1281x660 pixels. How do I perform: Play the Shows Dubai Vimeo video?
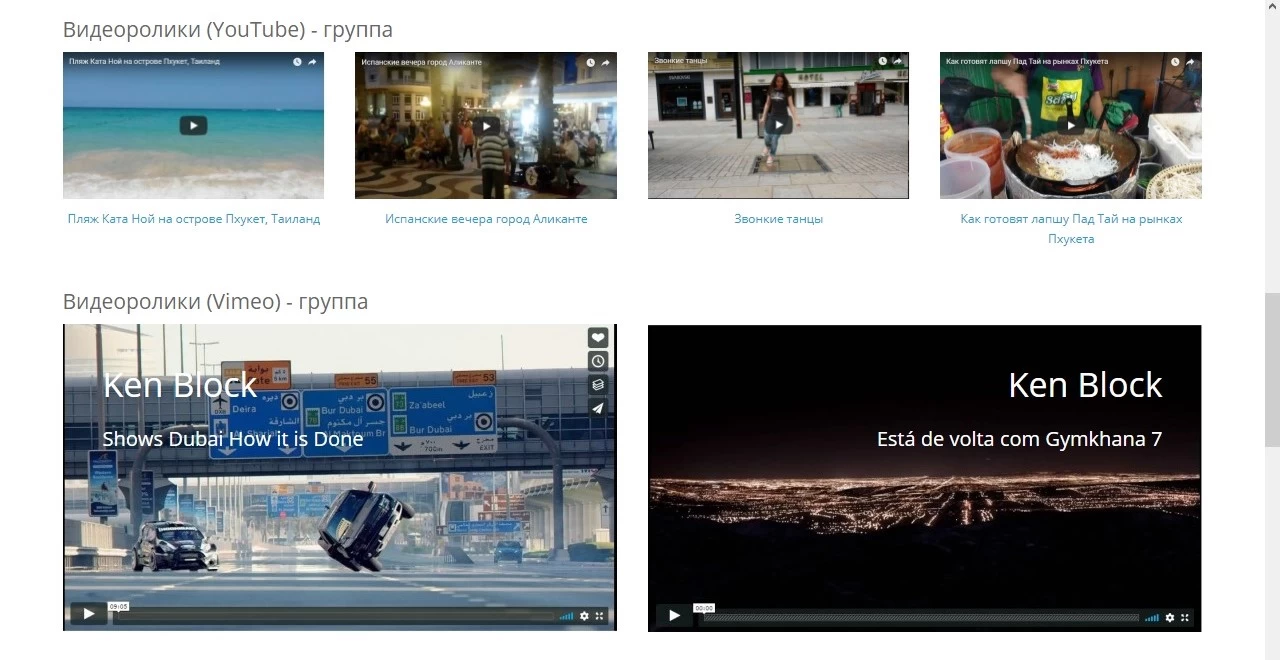pyautogui.click(x=88, y=614)
